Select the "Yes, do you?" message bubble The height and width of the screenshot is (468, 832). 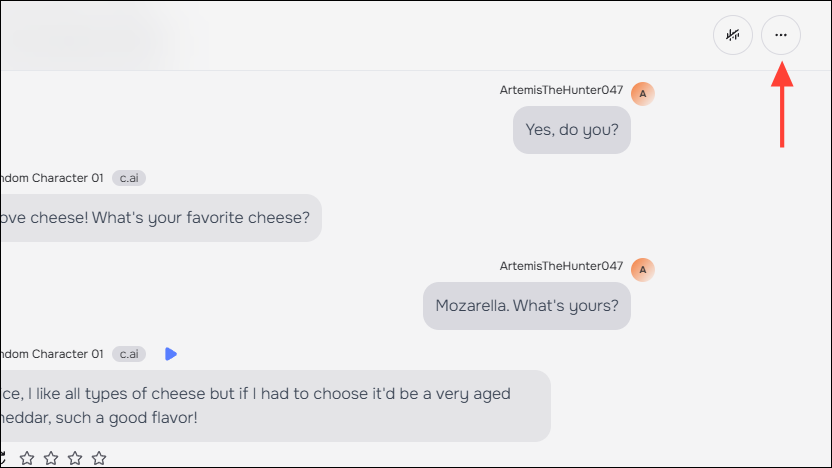click(571, 130)
